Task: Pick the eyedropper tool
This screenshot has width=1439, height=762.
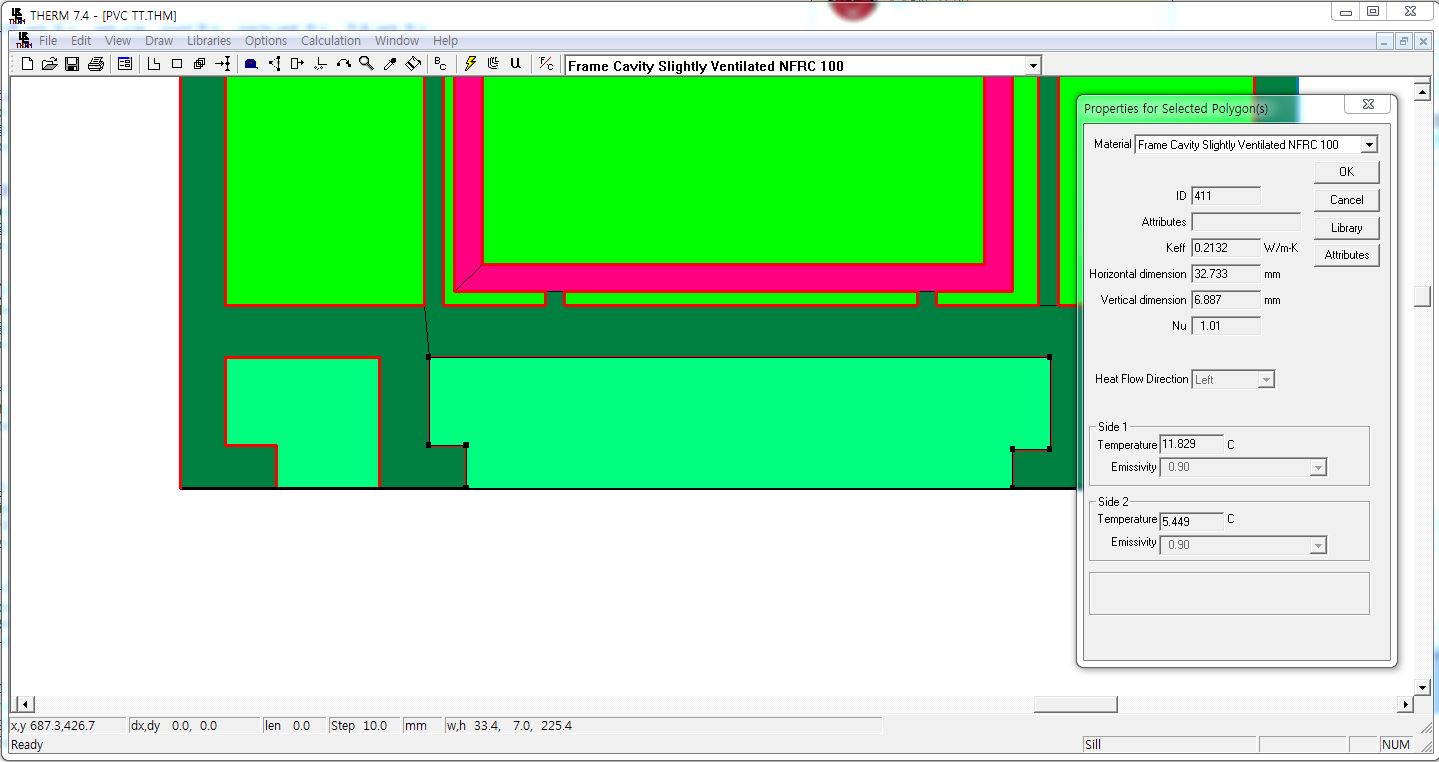Action: pos(390,64)
